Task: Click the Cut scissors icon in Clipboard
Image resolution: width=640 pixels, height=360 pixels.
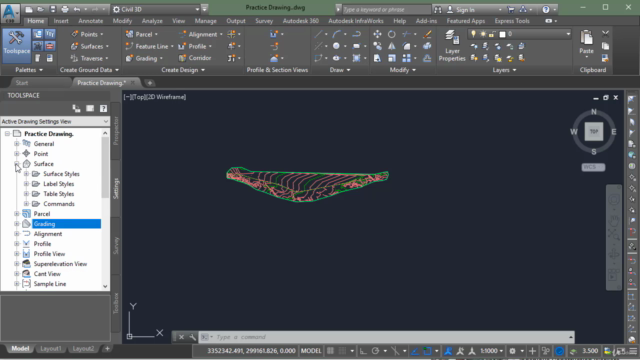Action: click(605, 34)
